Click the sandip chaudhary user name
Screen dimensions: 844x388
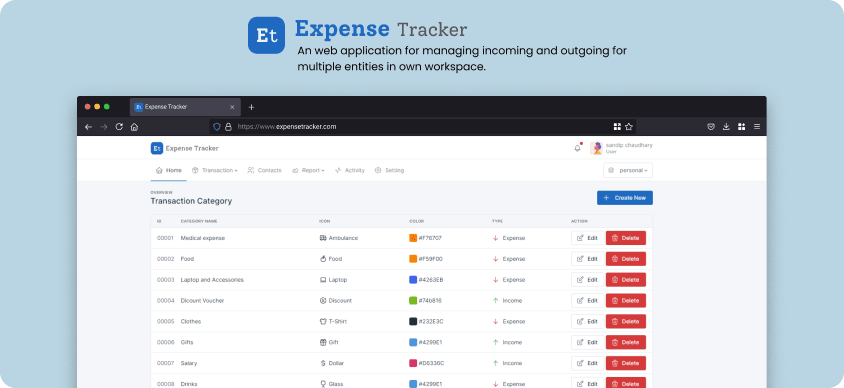click(x=629, y=145)
